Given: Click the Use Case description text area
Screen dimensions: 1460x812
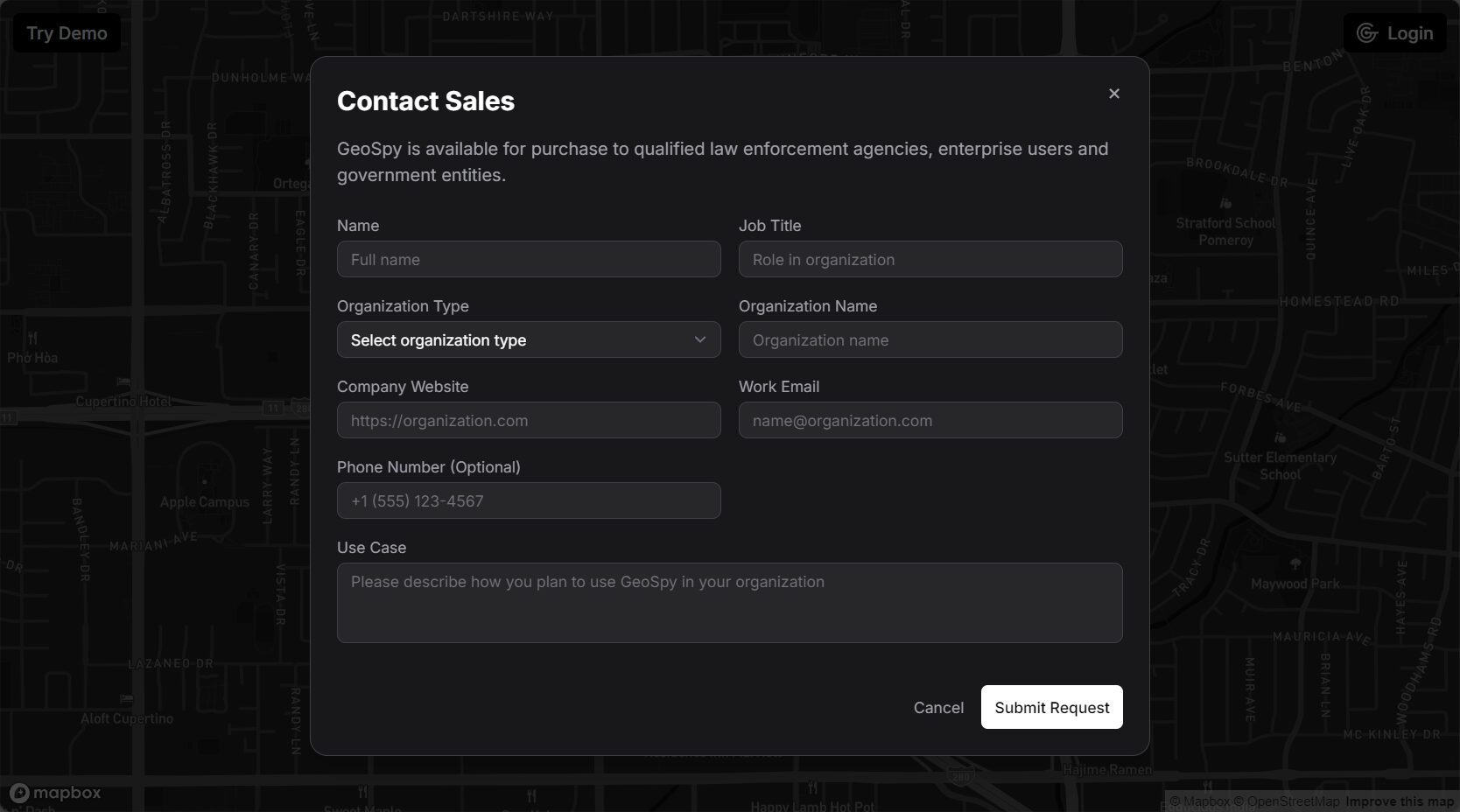Looking at the screenshot, I should coord(729,603).
